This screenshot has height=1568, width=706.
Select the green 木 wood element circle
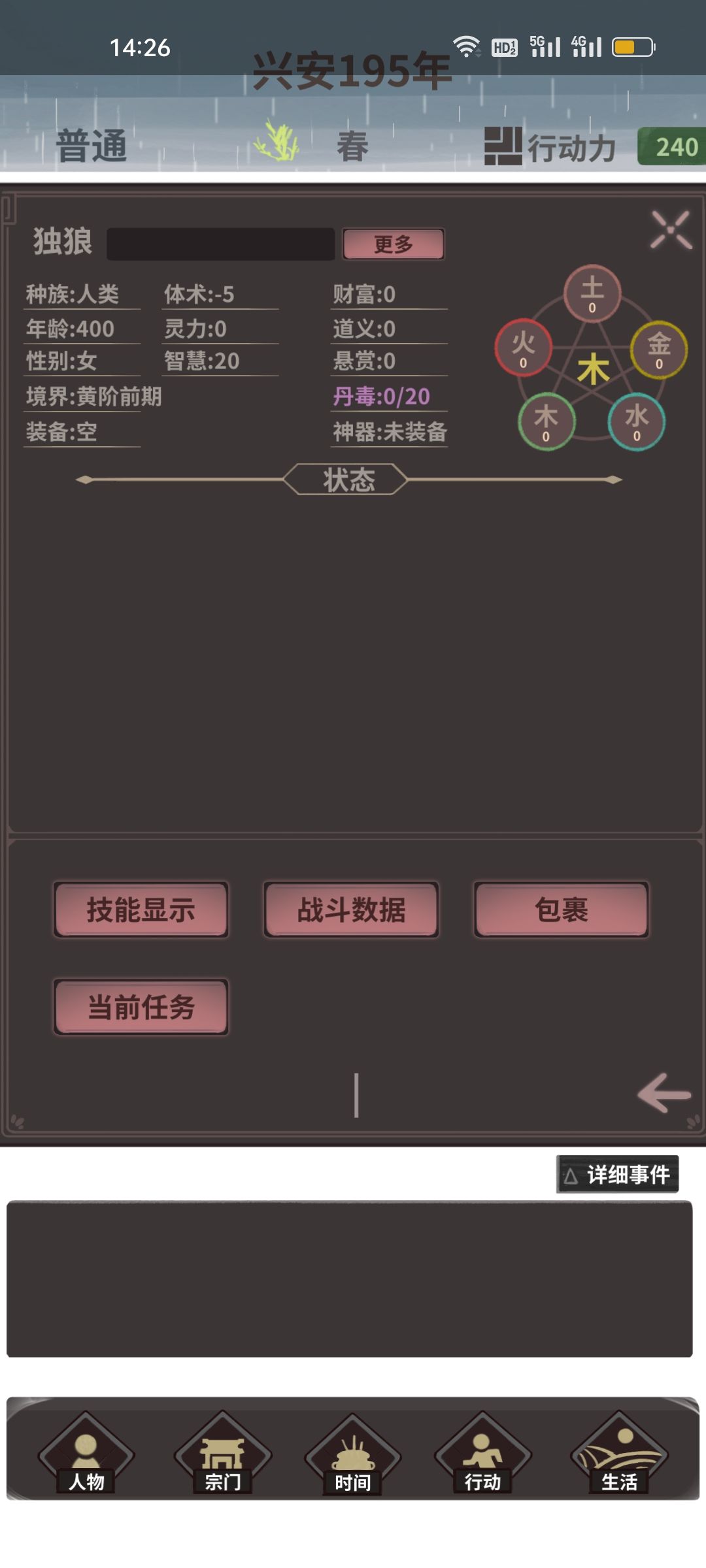546,421
